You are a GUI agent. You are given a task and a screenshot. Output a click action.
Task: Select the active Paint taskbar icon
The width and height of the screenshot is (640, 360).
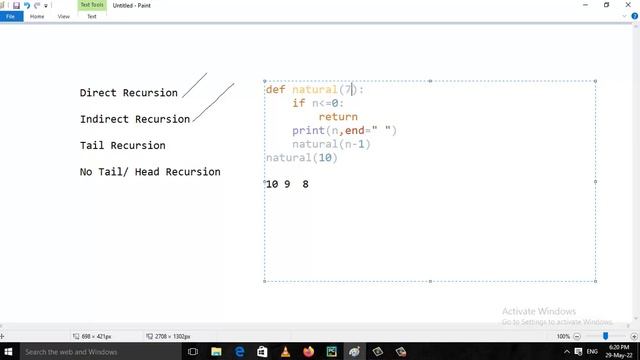(354, 351)
